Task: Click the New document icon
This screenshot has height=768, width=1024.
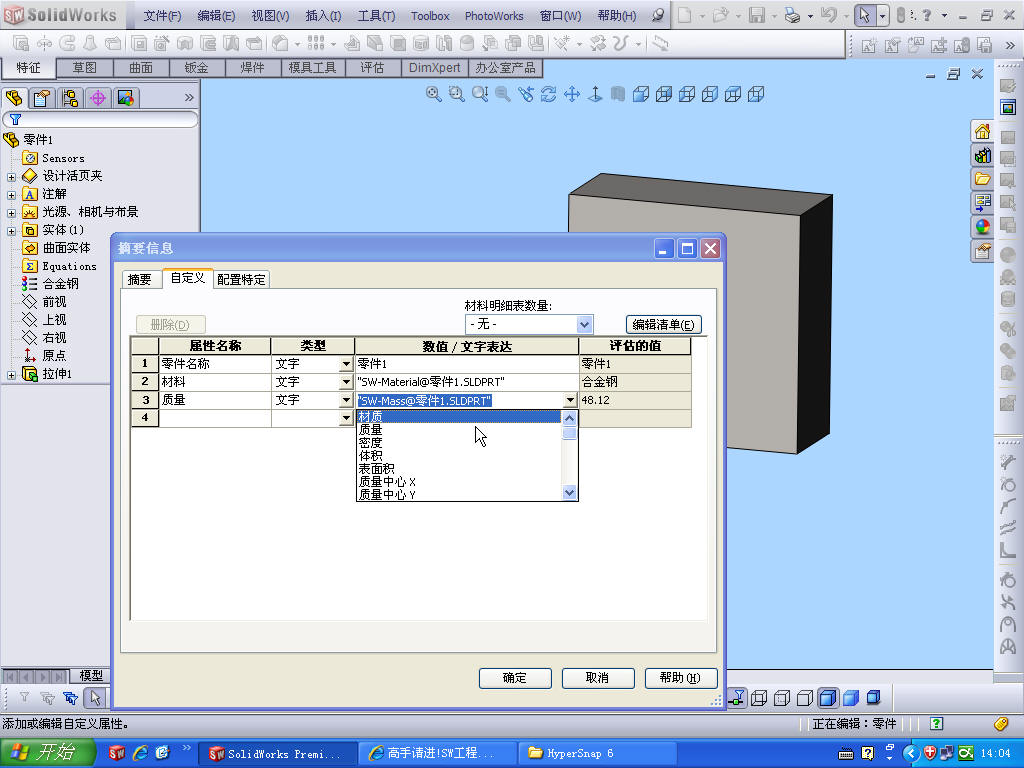Action: 684,15
